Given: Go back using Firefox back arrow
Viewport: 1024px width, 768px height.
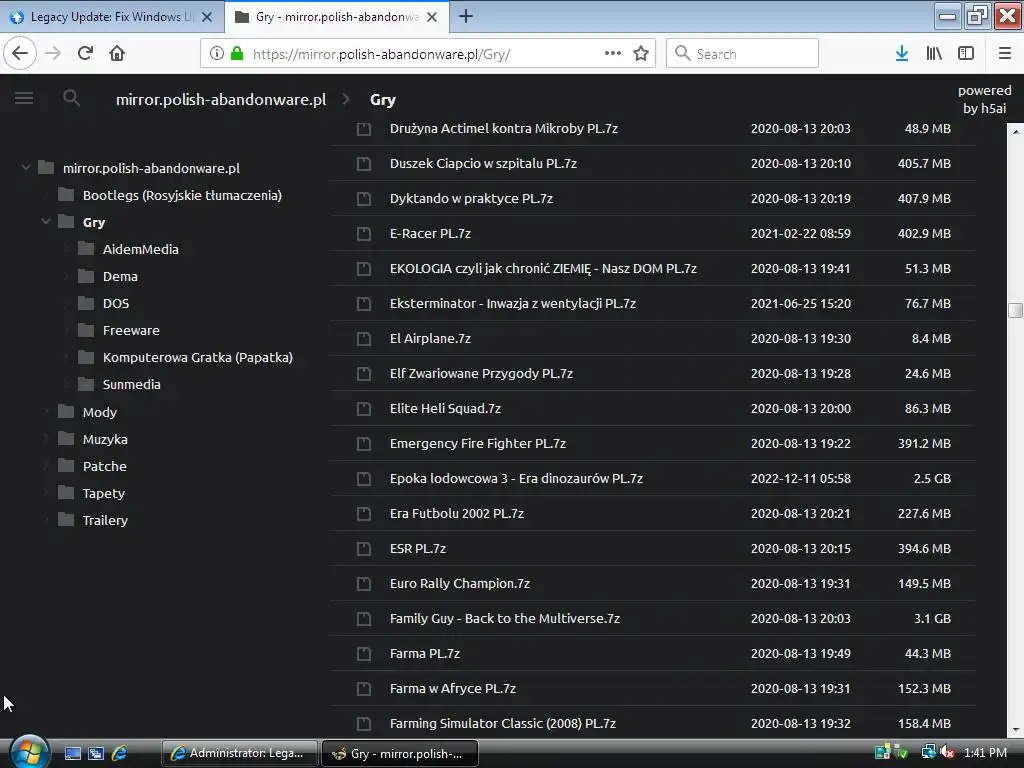Looking at the screenshot, I should pos(20,53).
